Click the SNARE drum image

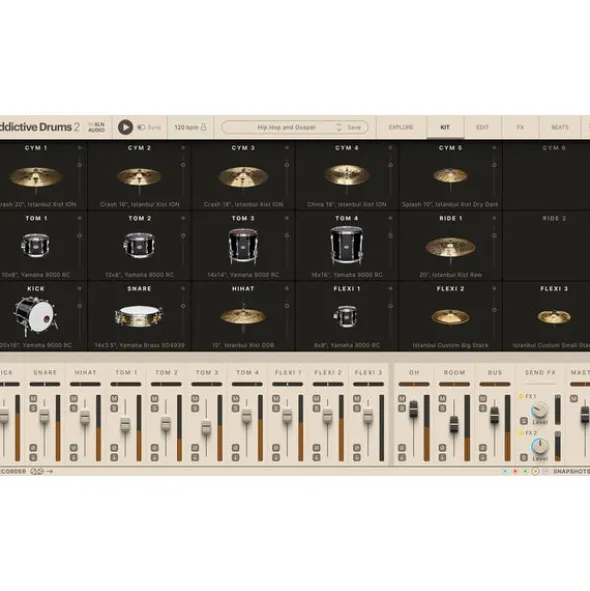coord(139,316)
